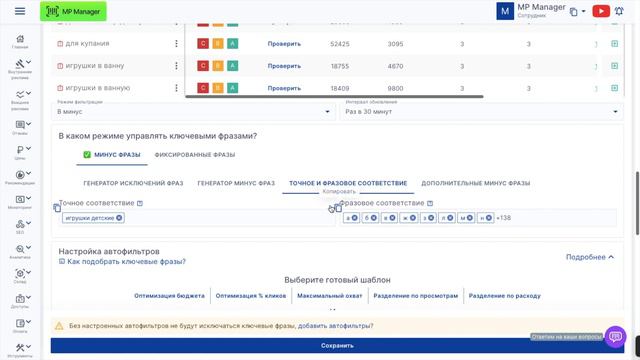Click green plus icon in 18409 row
This screenshot has height=360, width=640.
click(x=614, y=88)
